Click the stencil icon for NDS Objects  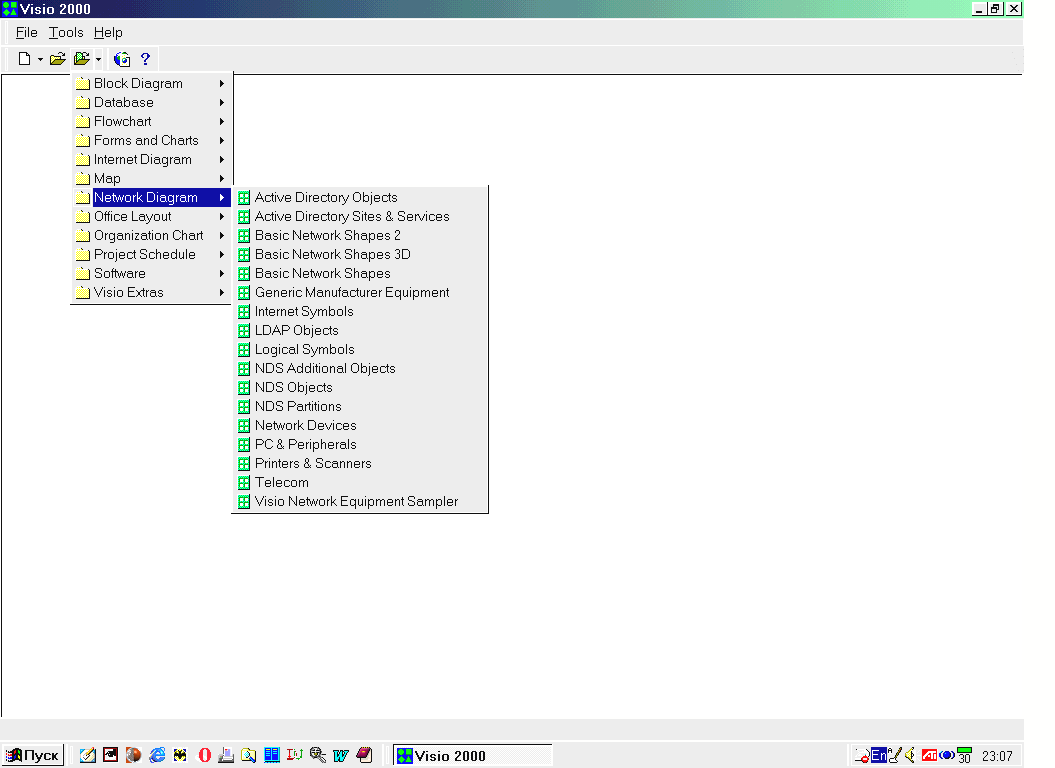[244, 388]
